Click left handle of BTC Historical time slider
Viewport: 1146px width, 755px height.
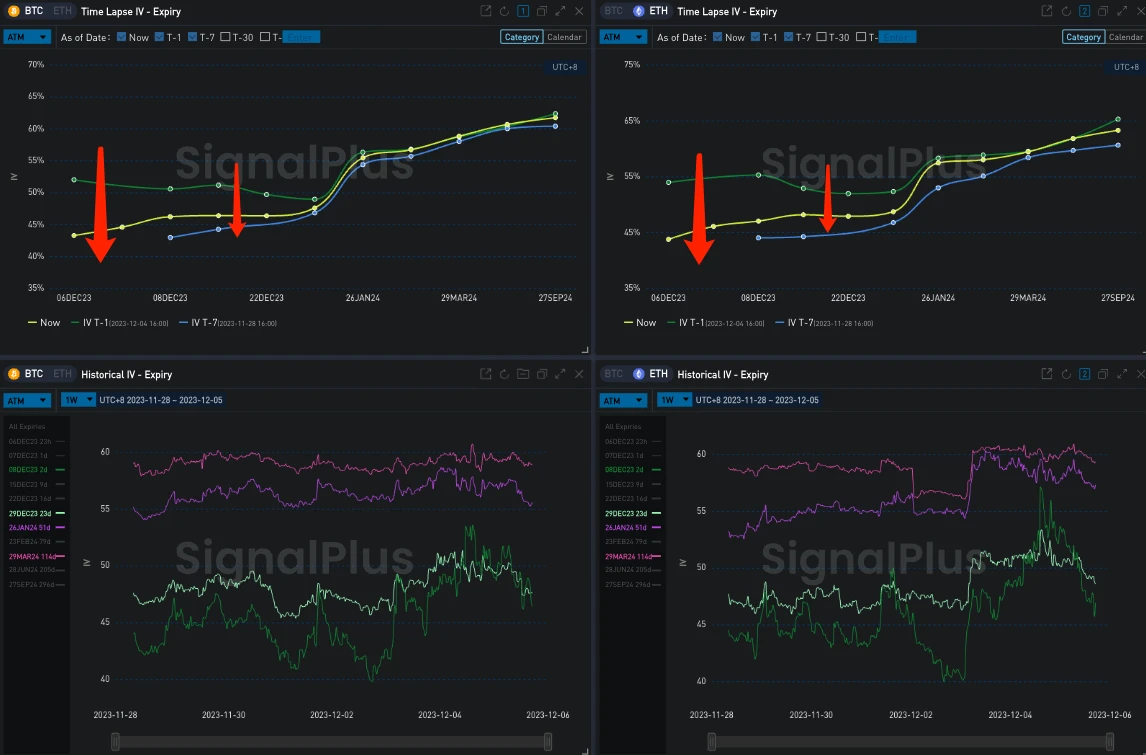(115, 741)
